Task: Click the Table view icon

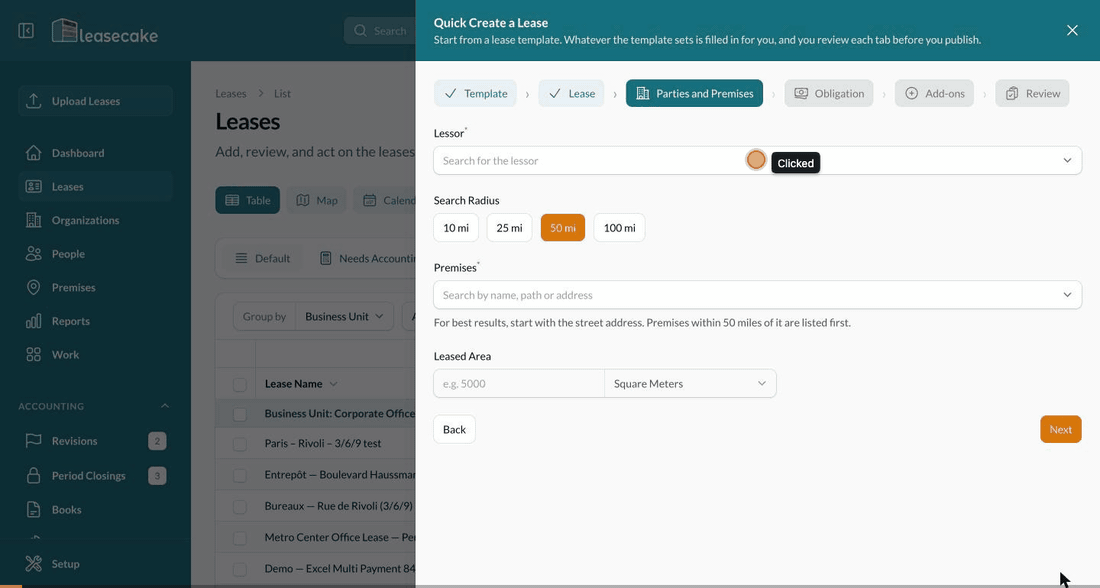Action: point(232,201)
